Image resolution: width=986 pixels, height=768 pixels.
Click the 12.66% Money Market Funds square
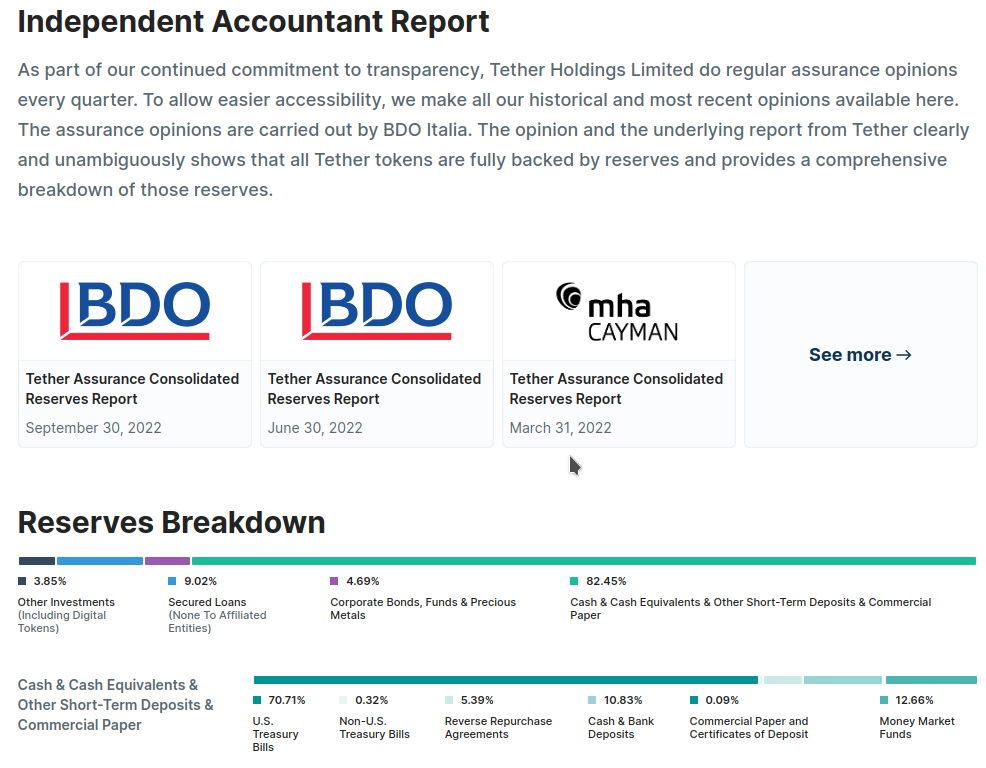(x=884, y=700)
